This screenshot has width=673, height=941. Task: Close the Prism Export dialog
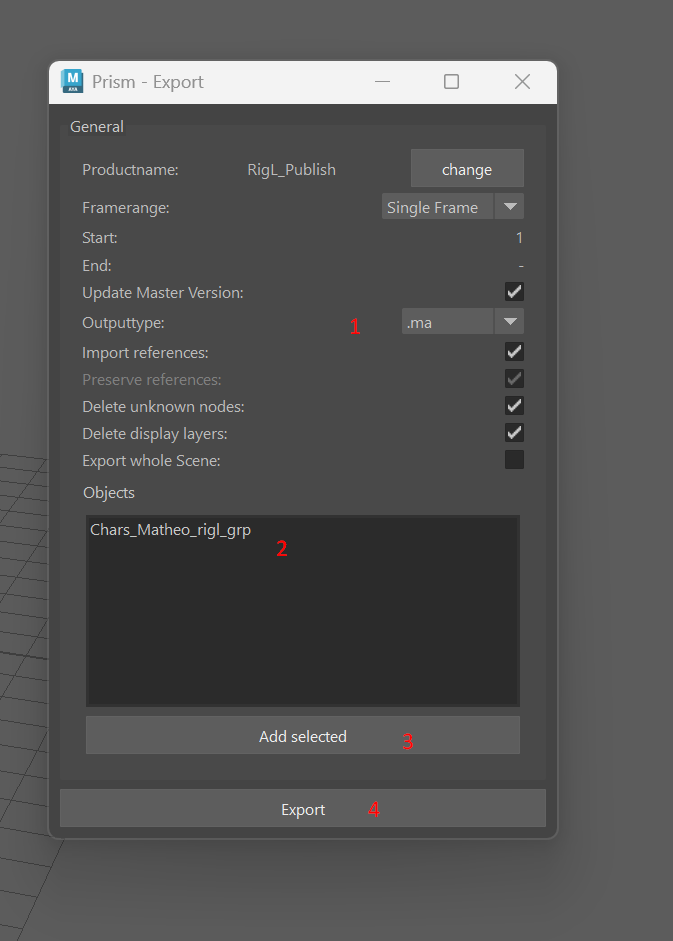[x=522, y=82]
